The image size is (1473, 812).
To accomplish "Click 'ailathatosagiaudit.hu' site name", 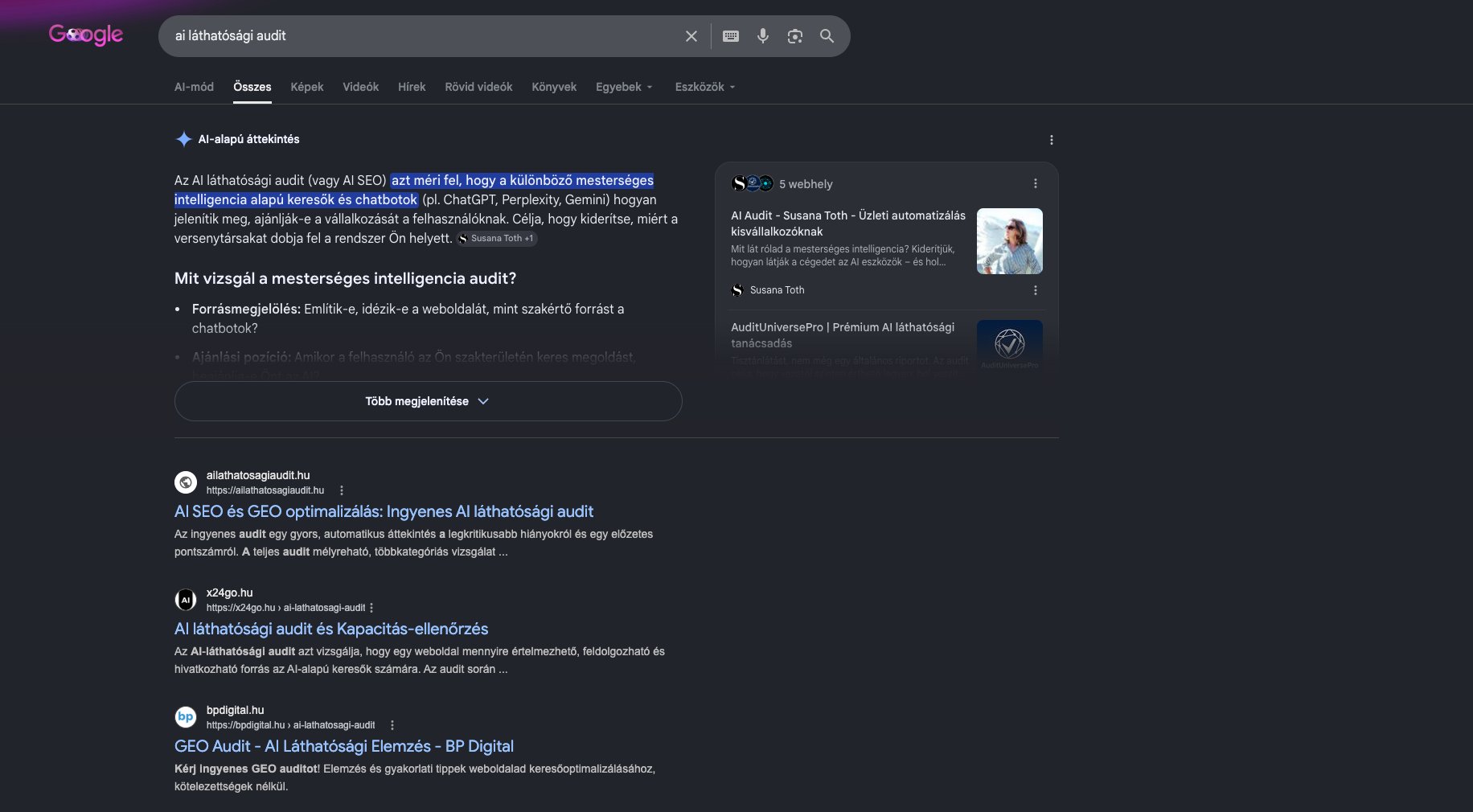I will [258, 475].
